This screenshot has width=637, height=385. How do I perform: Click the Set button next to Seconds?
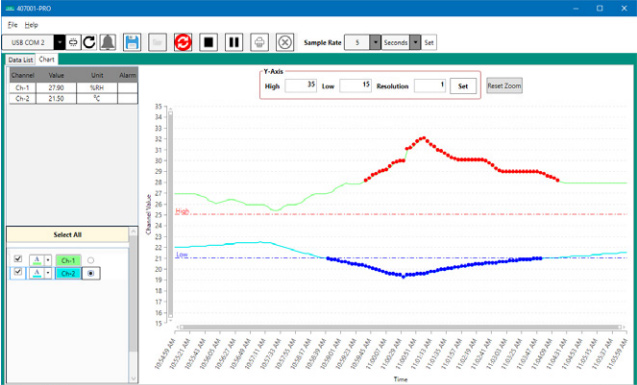tap(429, 42)
